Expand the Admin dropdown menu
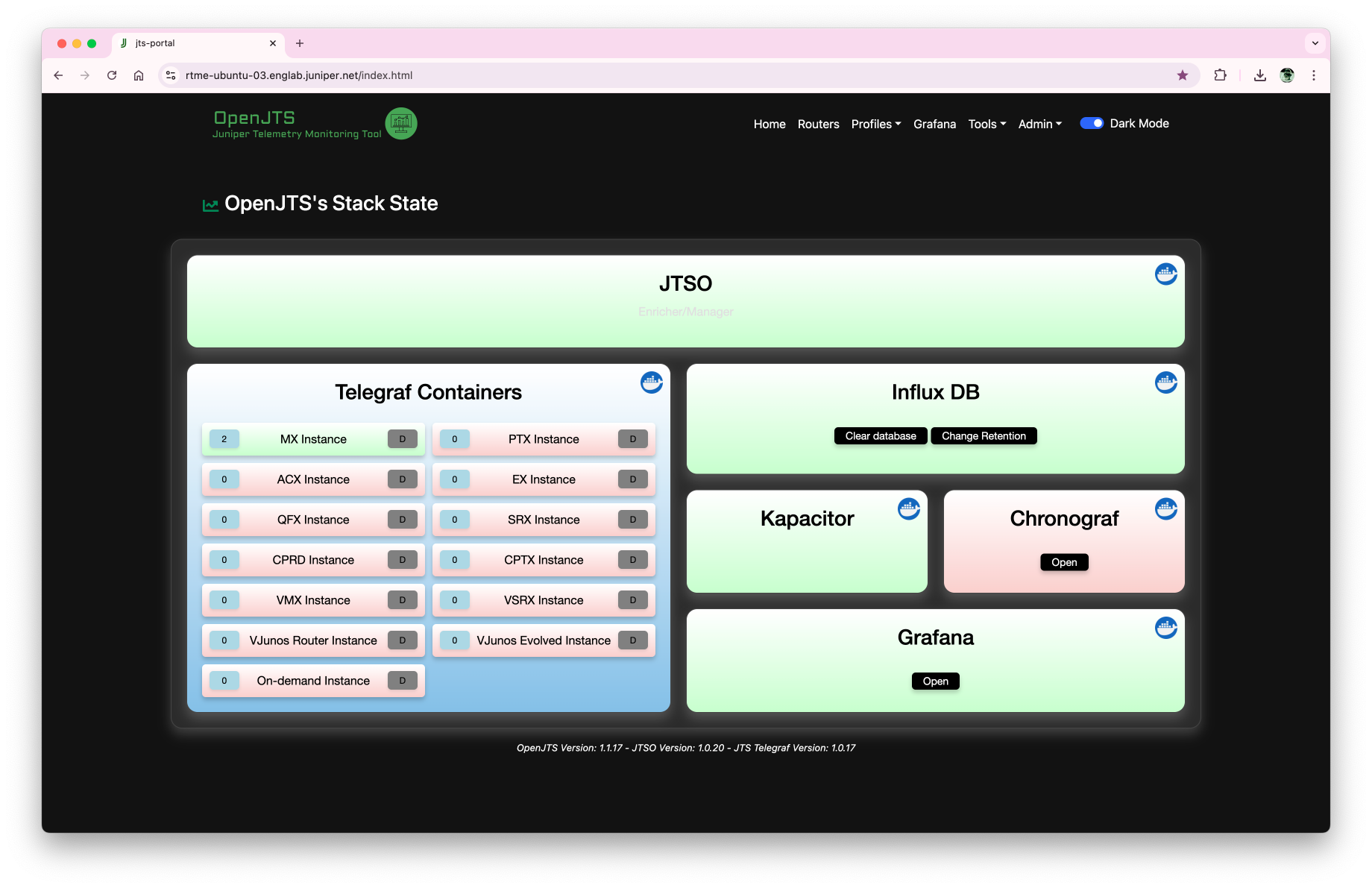 [1039, 124]
